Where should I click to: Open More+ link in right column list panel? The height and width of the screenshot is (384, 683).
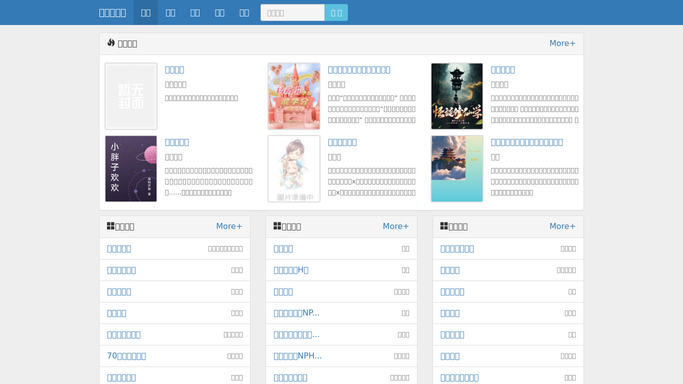[562, 226]
